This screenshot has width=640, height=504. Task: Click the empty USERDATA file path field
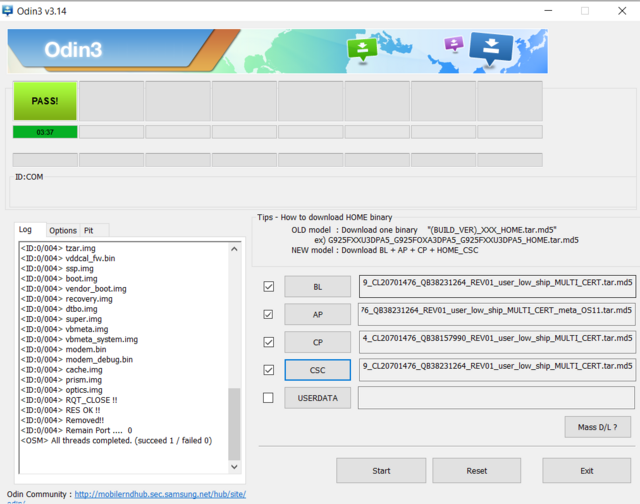[497, 397]
